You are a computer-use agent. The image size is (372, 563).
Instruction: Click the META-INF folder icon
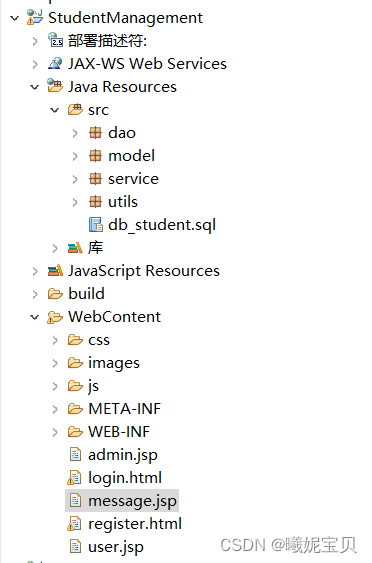[x=75, y=409]
